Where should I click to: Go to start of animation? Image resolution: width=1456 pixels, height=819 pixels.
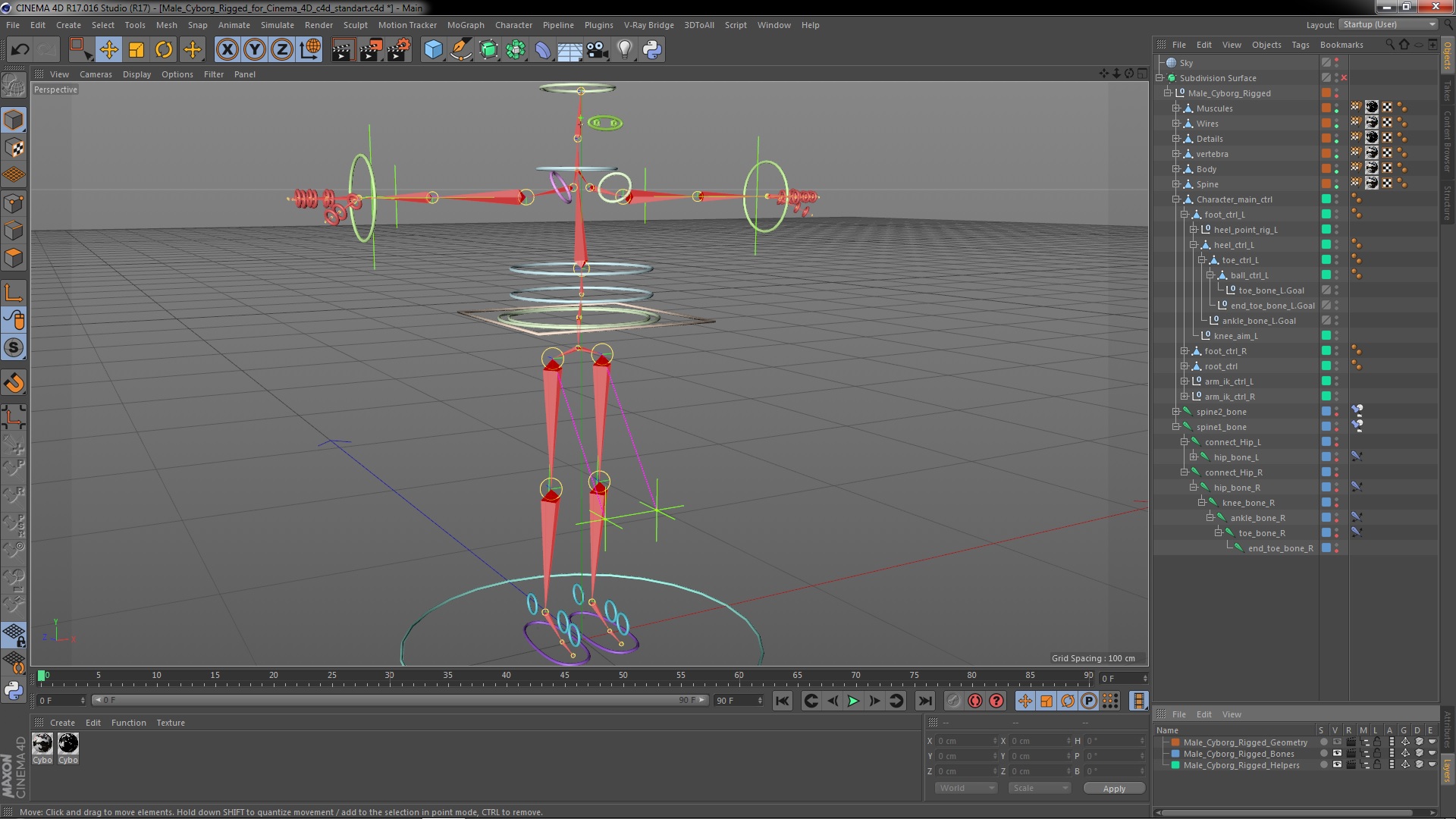(x=782, y=701)
